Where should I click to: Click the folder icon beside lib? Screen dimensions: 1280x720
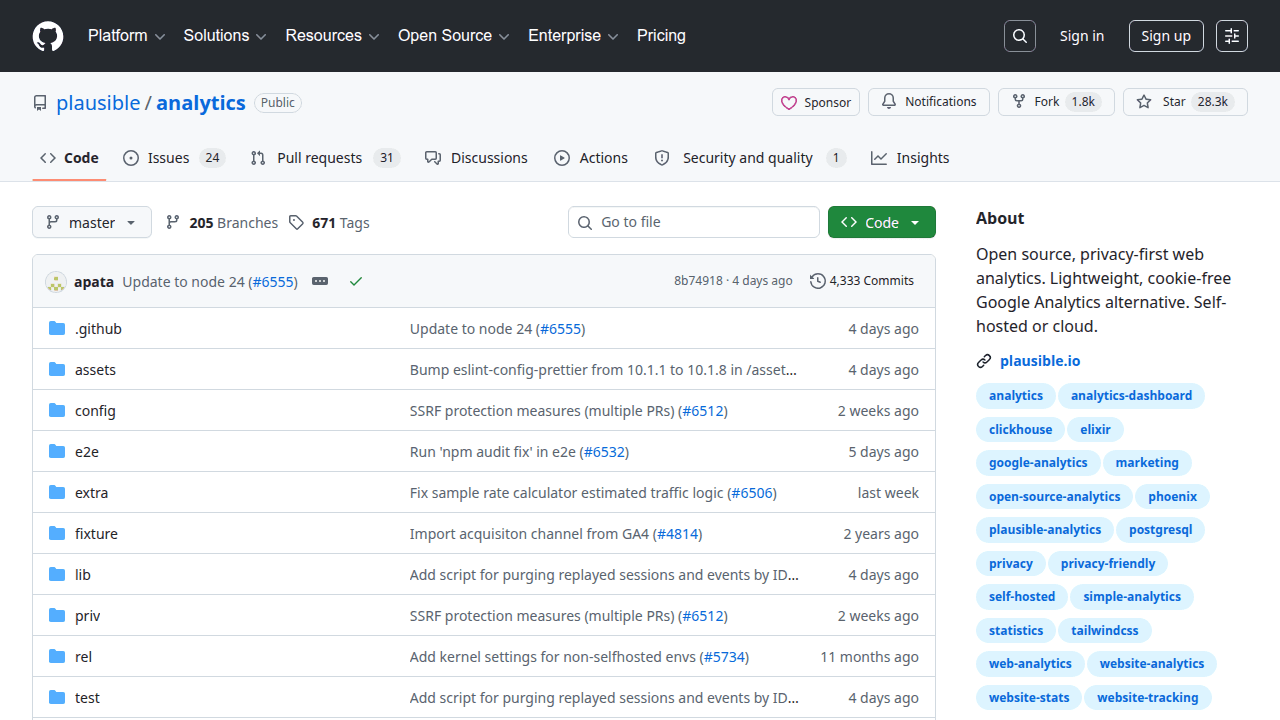click(x=57, y=575)
